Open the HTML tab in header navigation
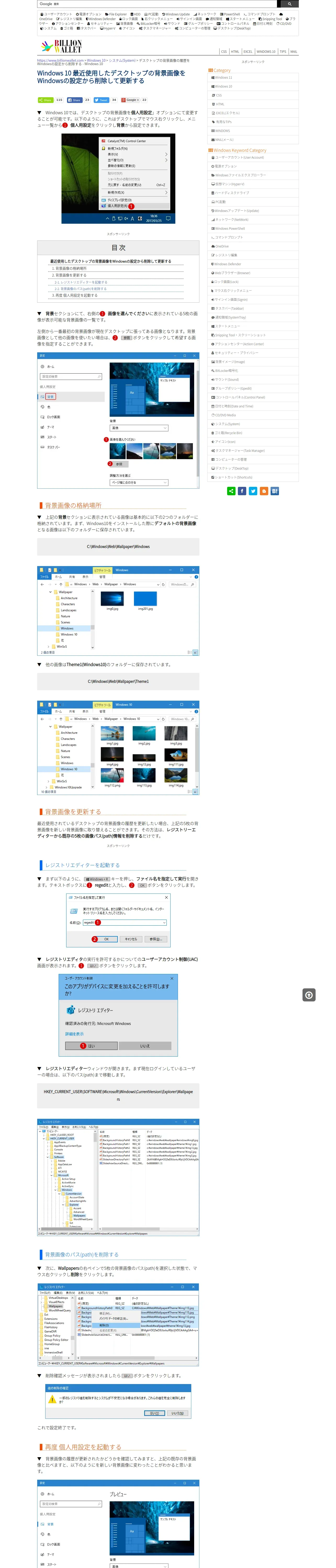The height and width of the screenshot is (1568, 336). click(235, 52)
